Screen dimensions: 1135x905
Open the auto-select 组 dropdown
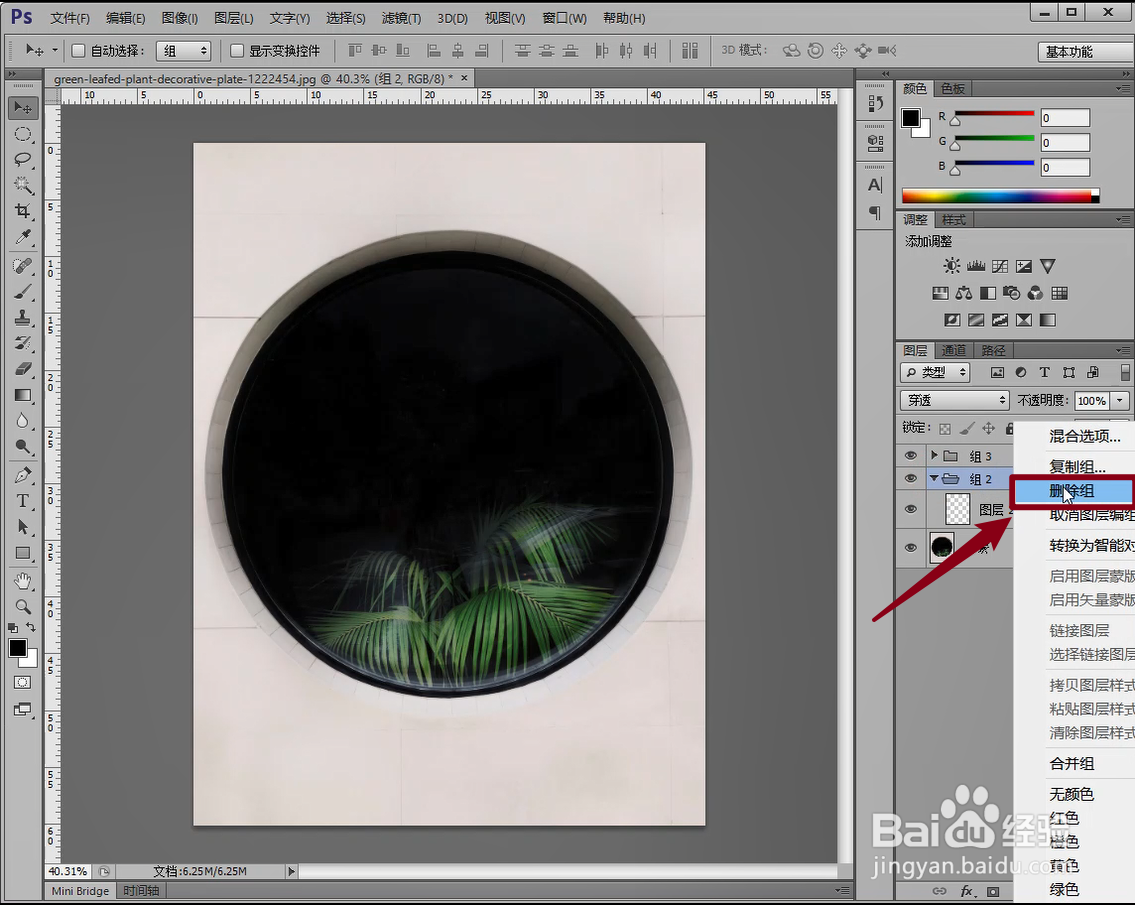pos(184,51)
